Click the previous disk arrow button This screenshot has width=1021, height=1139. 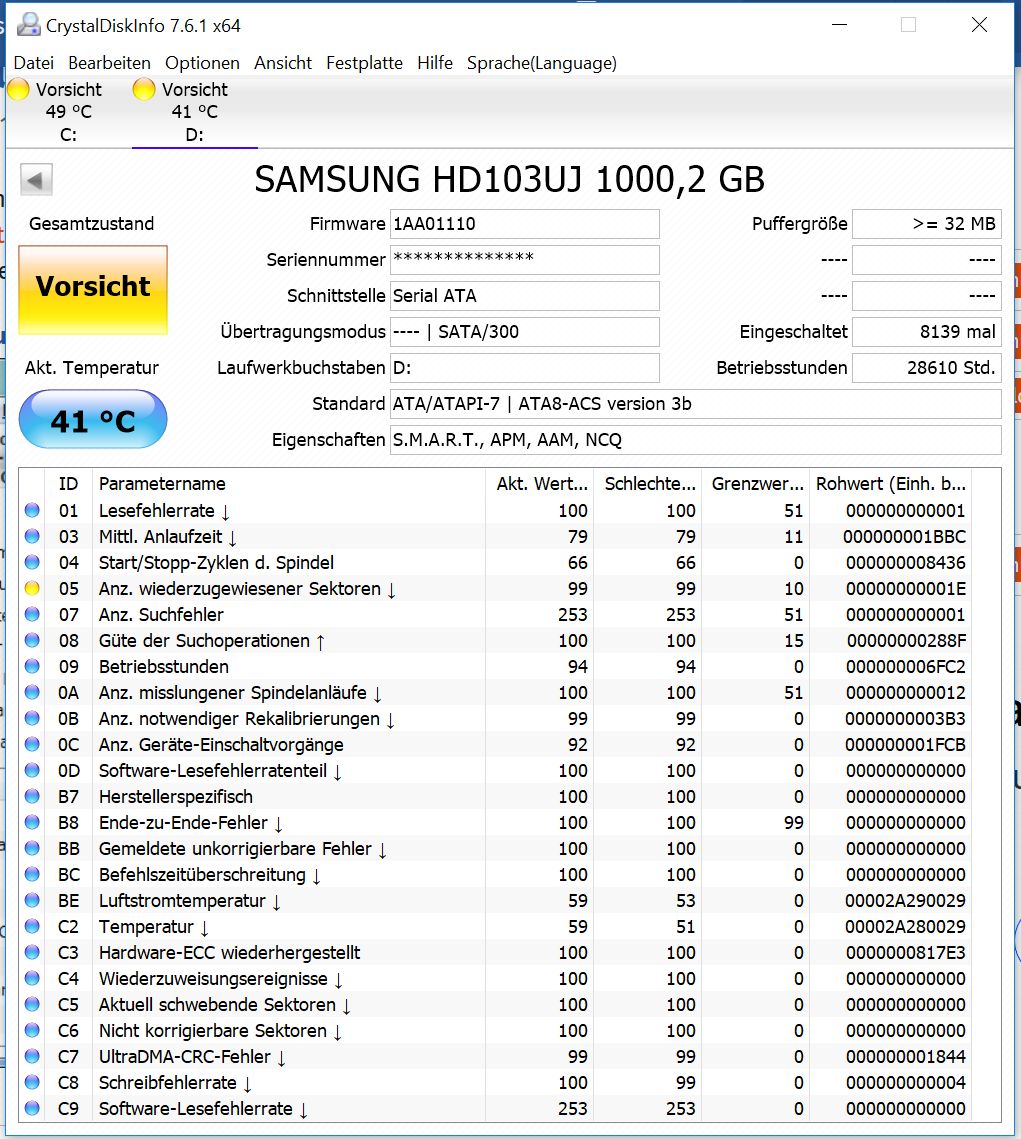click(36, 179)
